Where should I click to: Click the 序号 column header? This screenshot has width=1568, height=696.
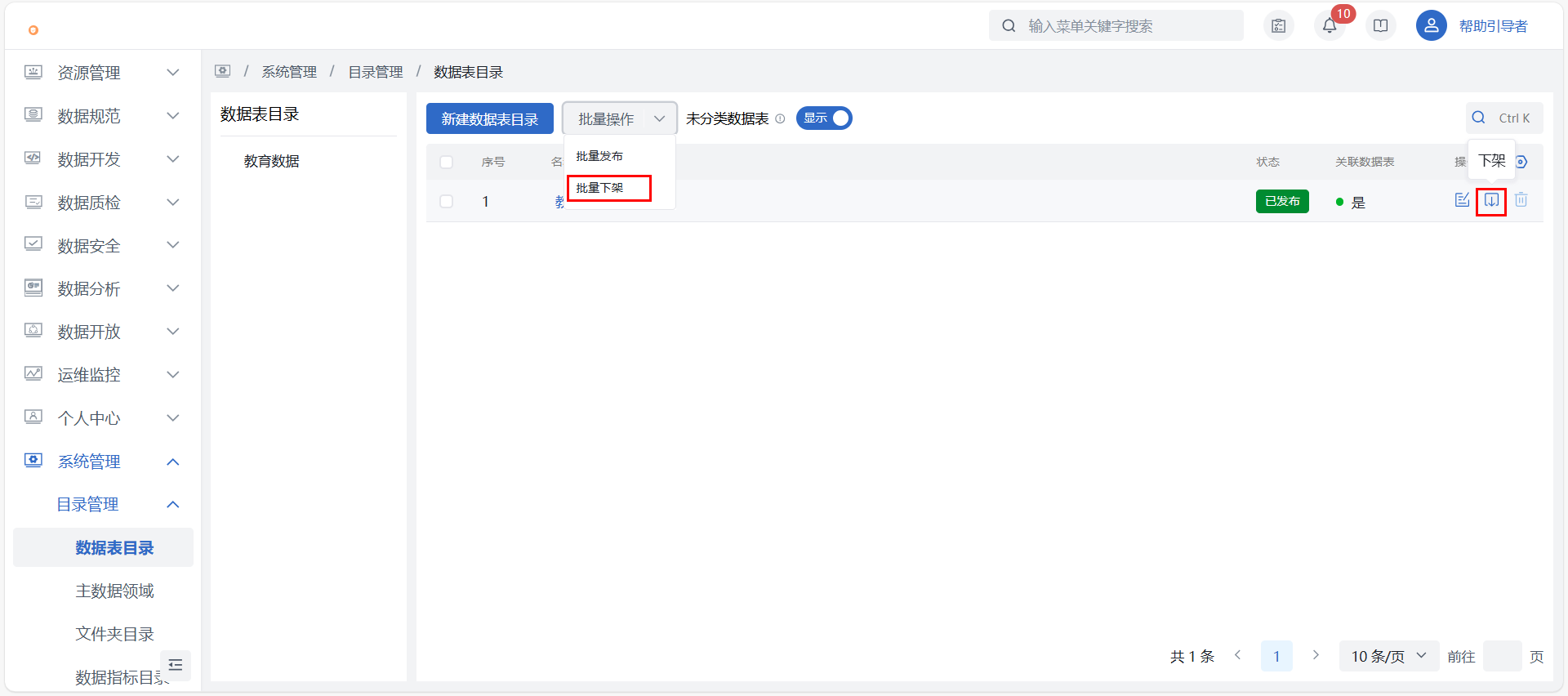tap(493, 162)
